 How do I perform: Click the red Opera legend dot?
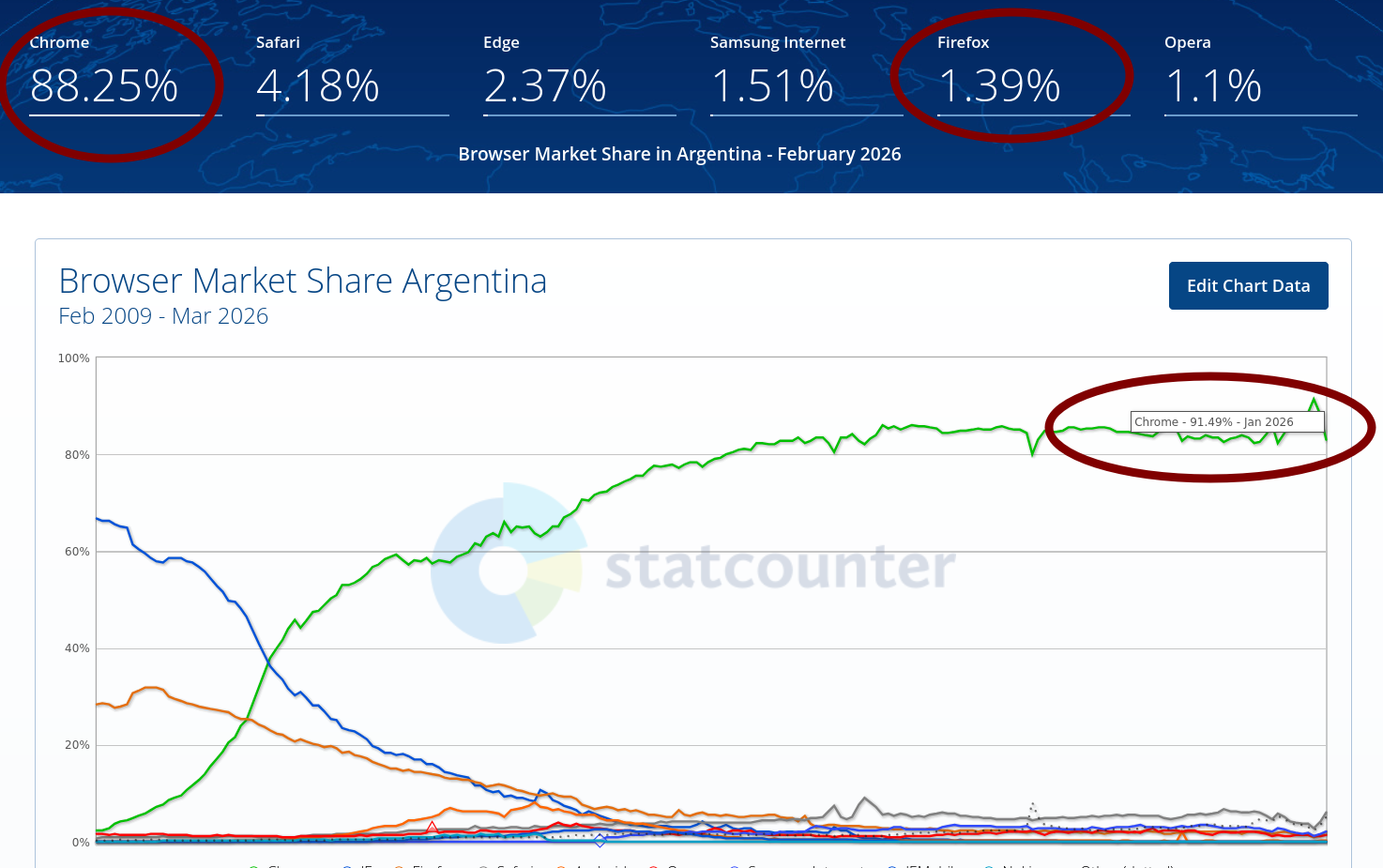pos(653,865)
